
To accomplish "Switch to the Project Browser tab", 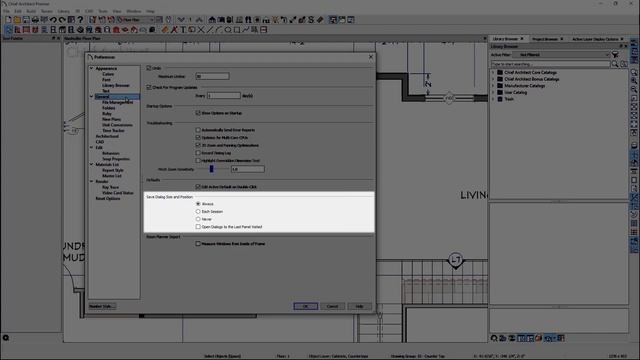I will click(545, 39).
